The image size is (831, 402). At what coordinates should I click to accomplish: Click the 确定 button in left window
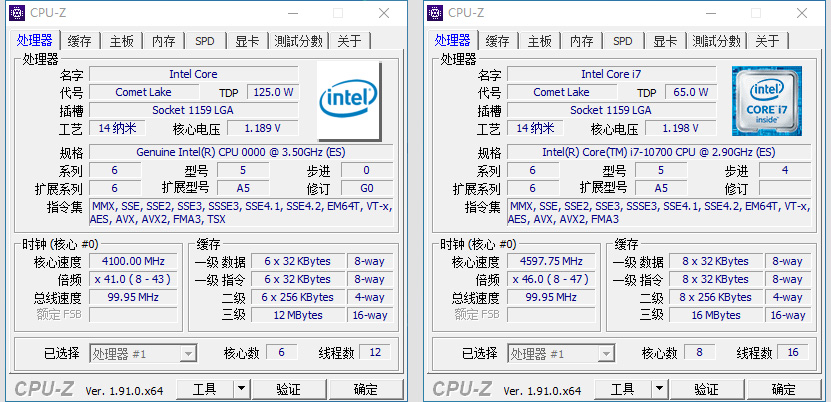[366, 389]
